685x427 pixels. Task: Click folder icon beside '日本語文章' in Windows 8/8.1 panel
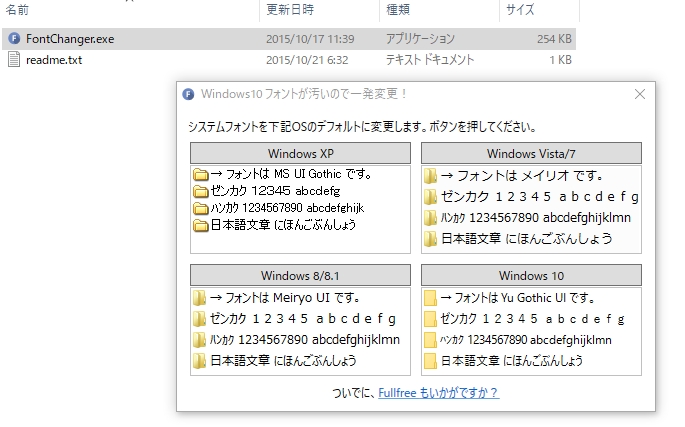pyautogui.click(x=199, y=361)
